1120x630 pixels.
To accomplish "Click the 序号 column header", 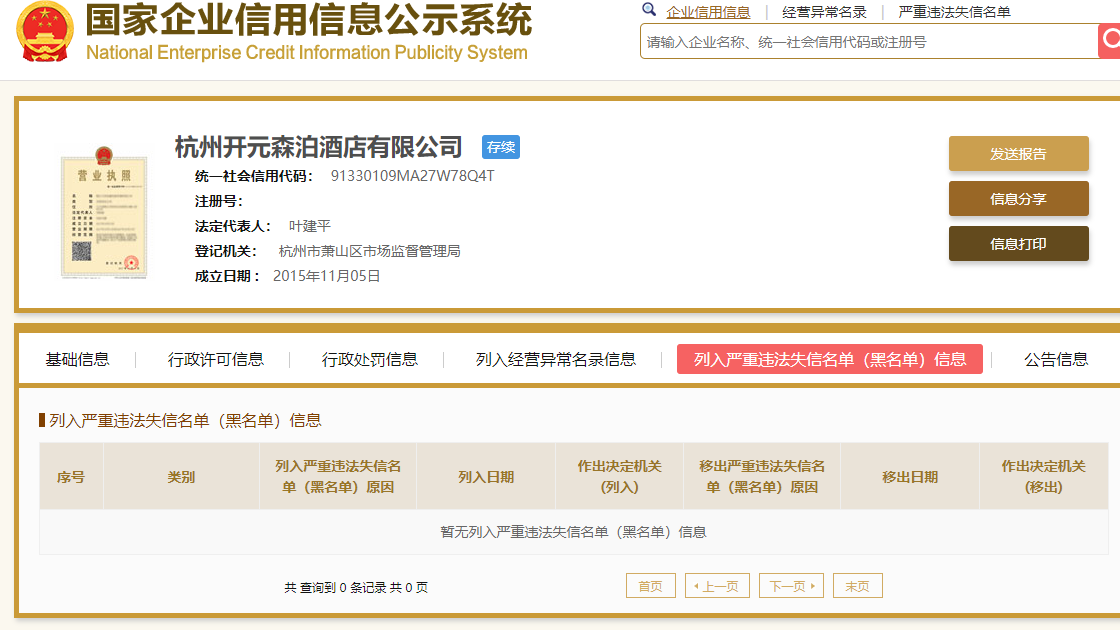I will coord(71,476).
